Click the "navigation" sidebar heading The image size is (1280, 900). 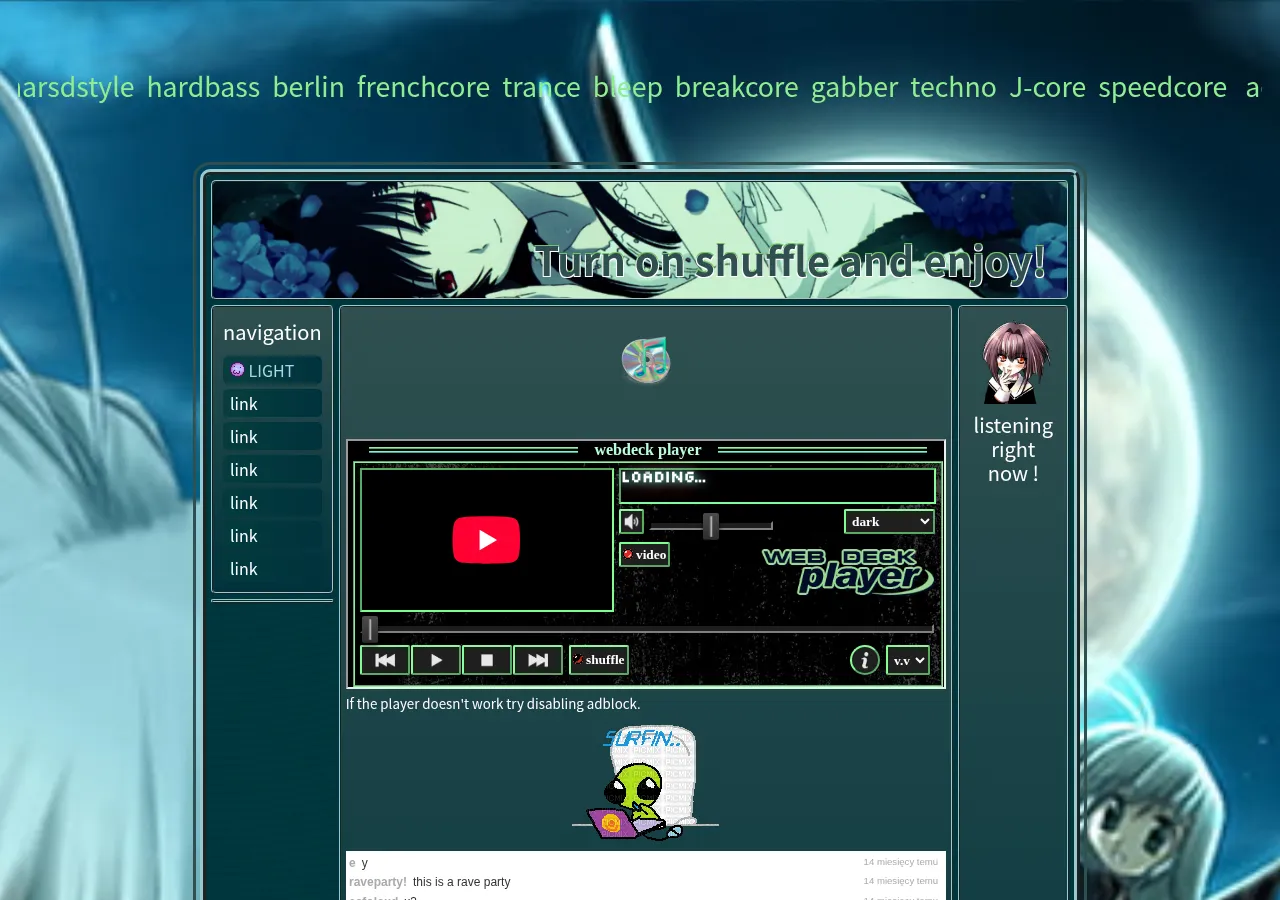pos(272,333)
